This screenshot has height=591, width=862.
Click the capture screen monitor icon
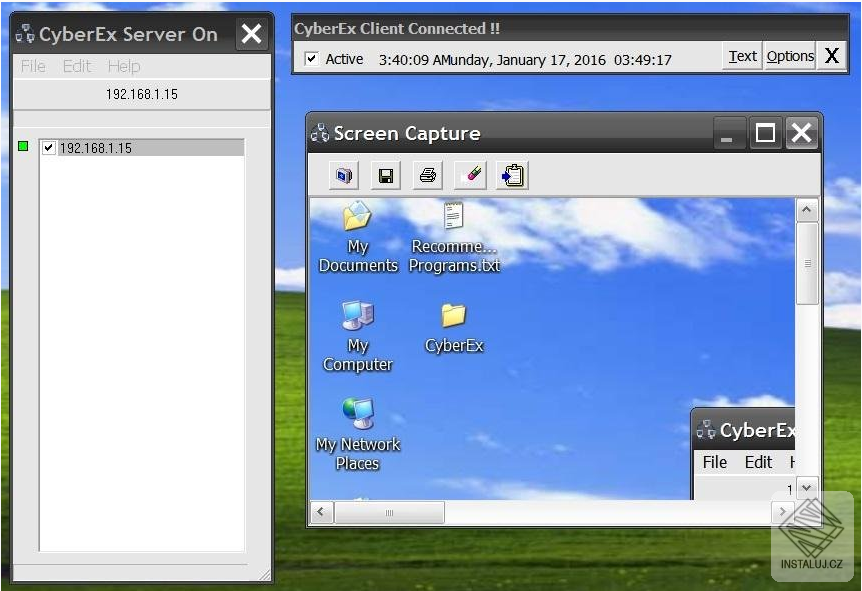(x=344, y=175)
